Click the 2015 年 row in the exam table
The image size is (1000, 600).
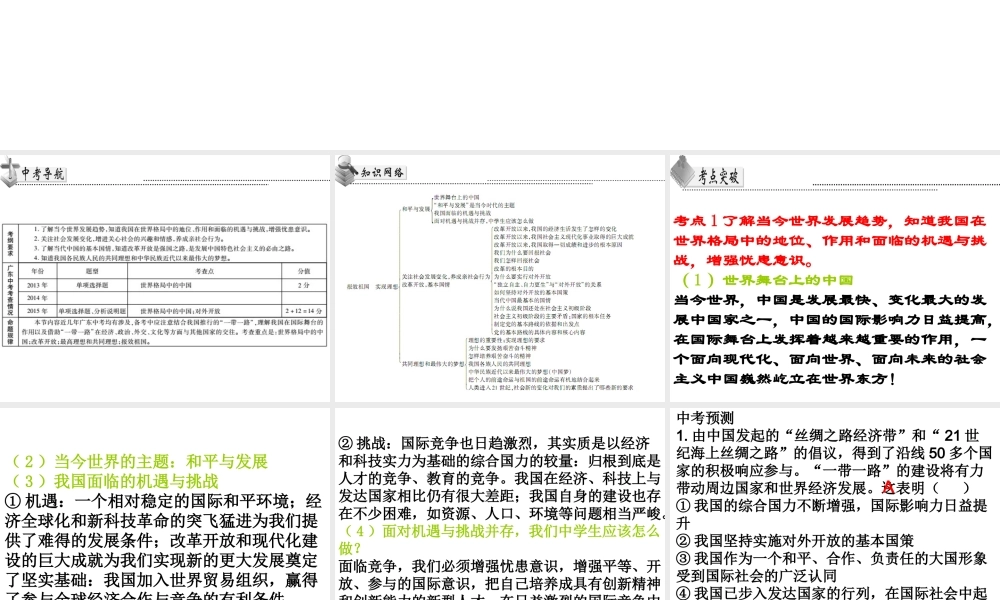coord(174,311)
